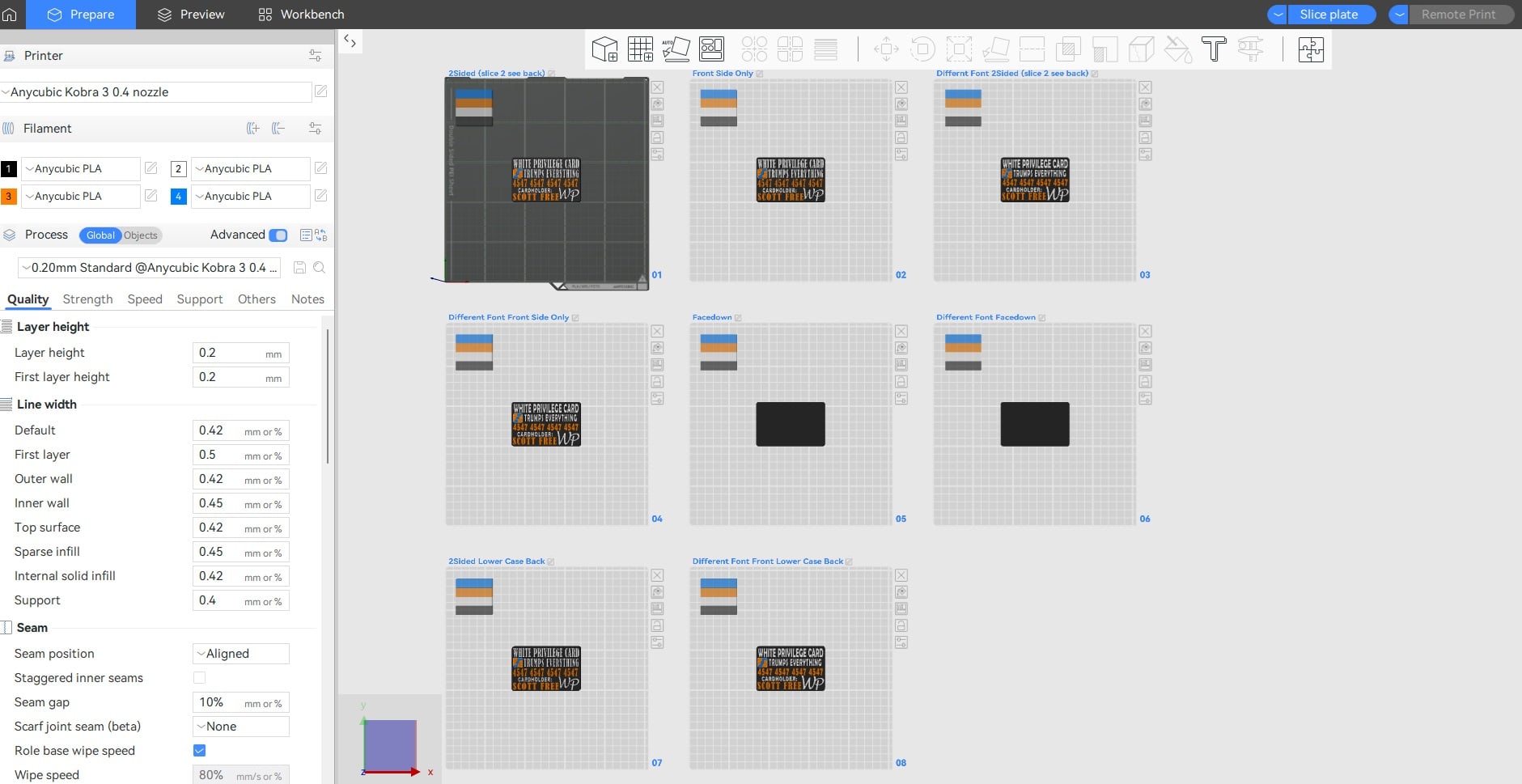Switch process scope to Objects
Image resolution: width=1522 pixels, height=784 pixels.
[x=141, y=235]
